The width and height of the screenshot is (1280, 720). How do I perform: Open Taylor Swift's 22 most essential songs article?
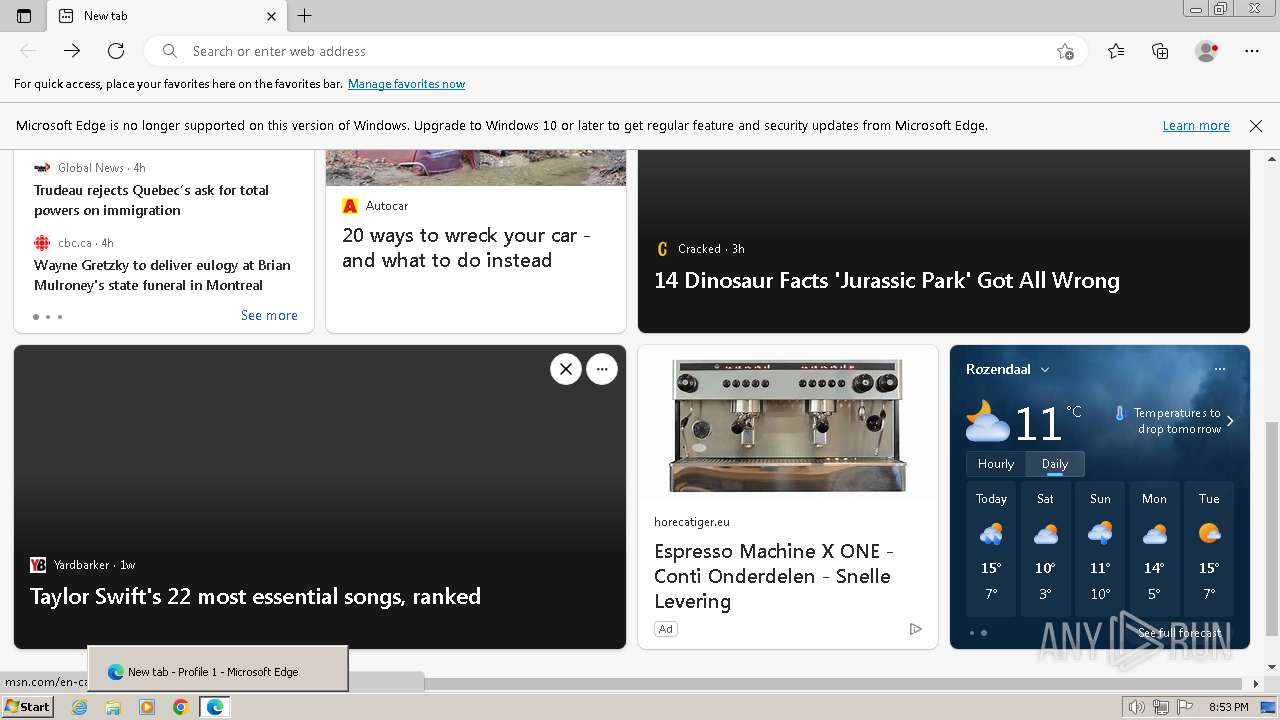click(255, 597)
